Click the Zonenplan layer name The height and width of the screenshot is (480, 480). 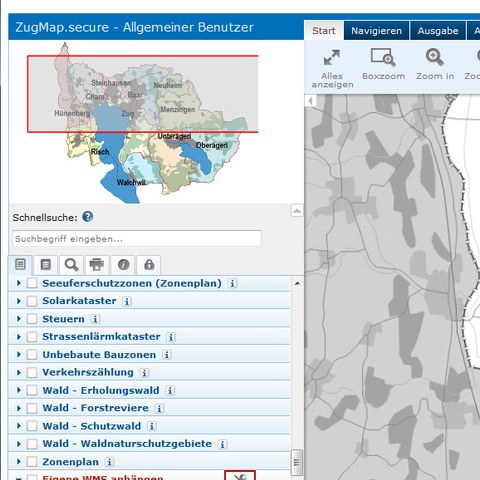[70, 462]
